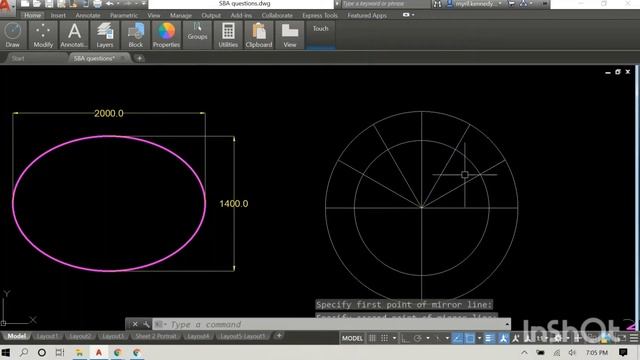Click the Undo arrow icon
The height and width of the screenshot is (360, 640).
click(110, 4)
